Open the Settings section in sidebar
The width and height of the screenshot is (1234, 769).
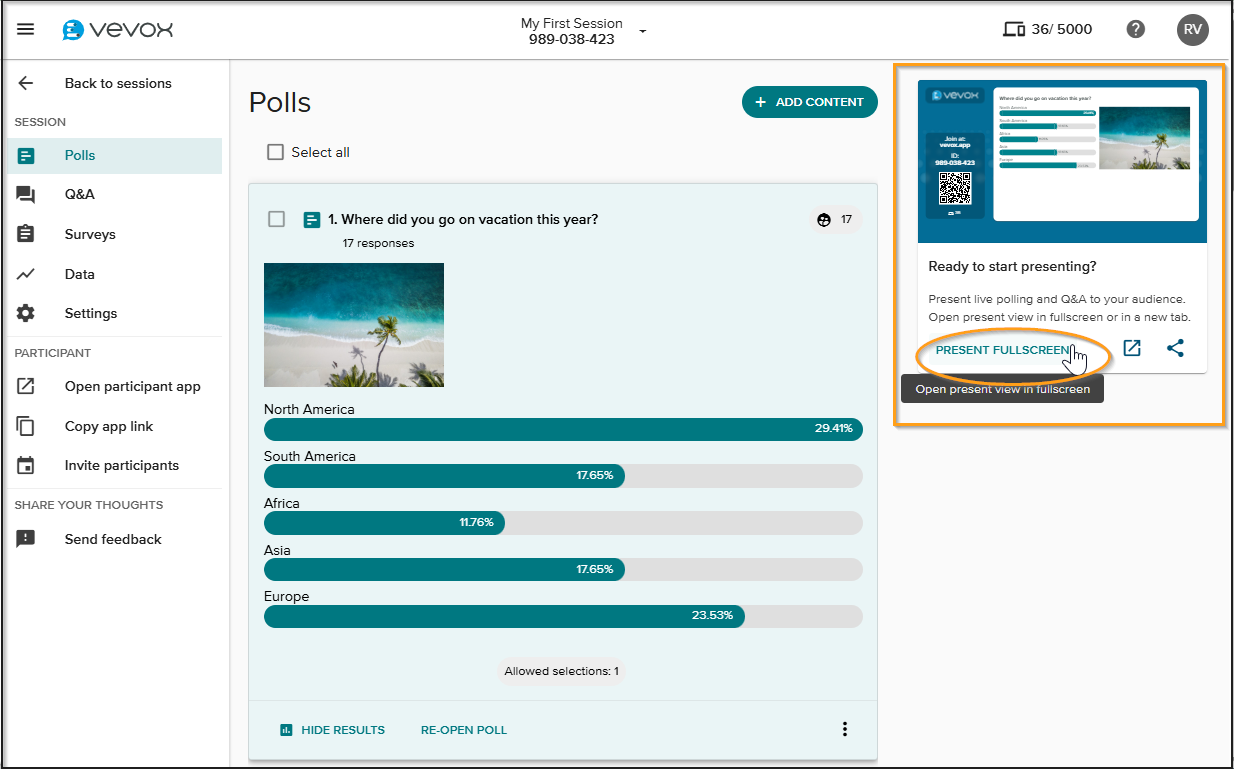(91, 313)
